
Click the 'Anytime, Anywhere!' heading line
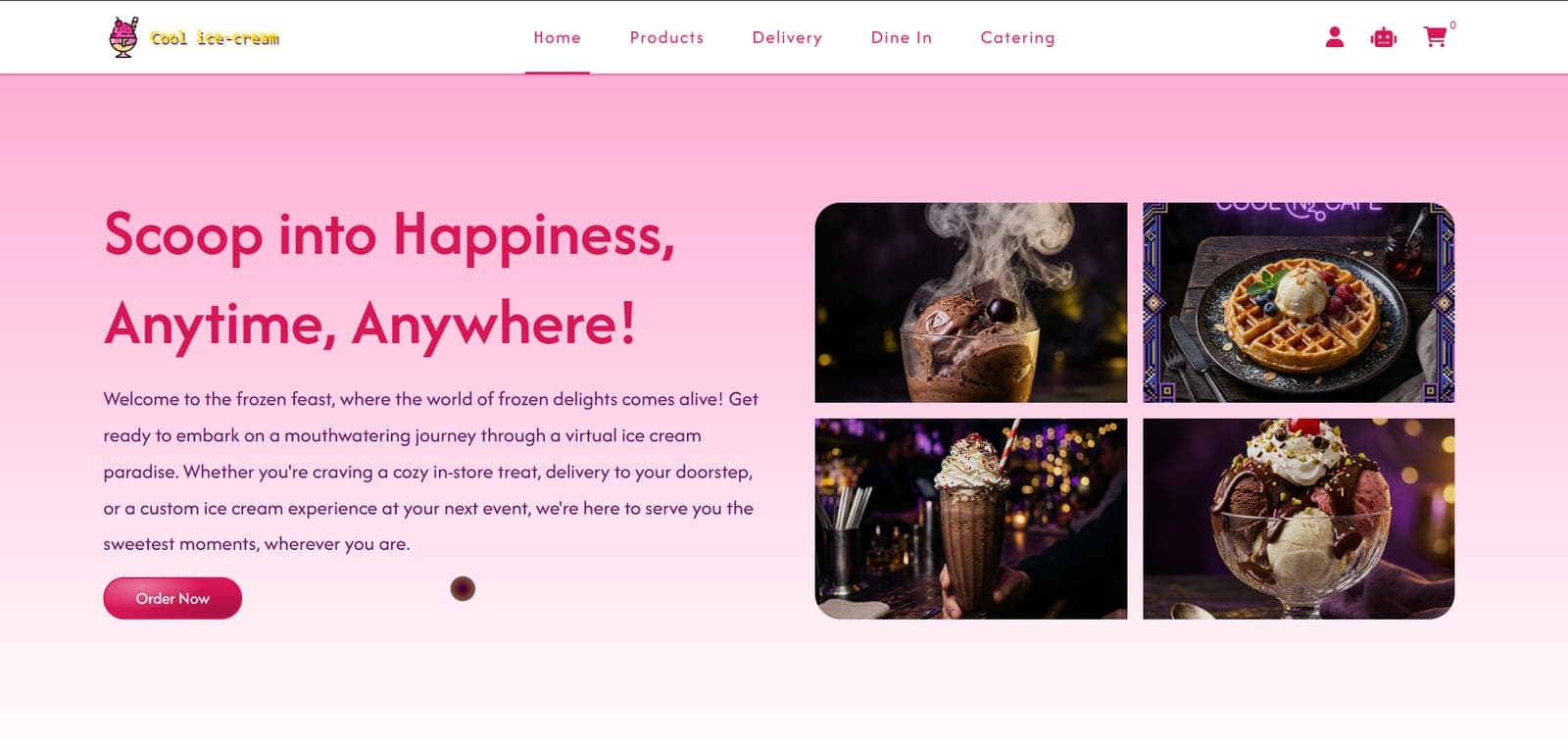point(370,324)
